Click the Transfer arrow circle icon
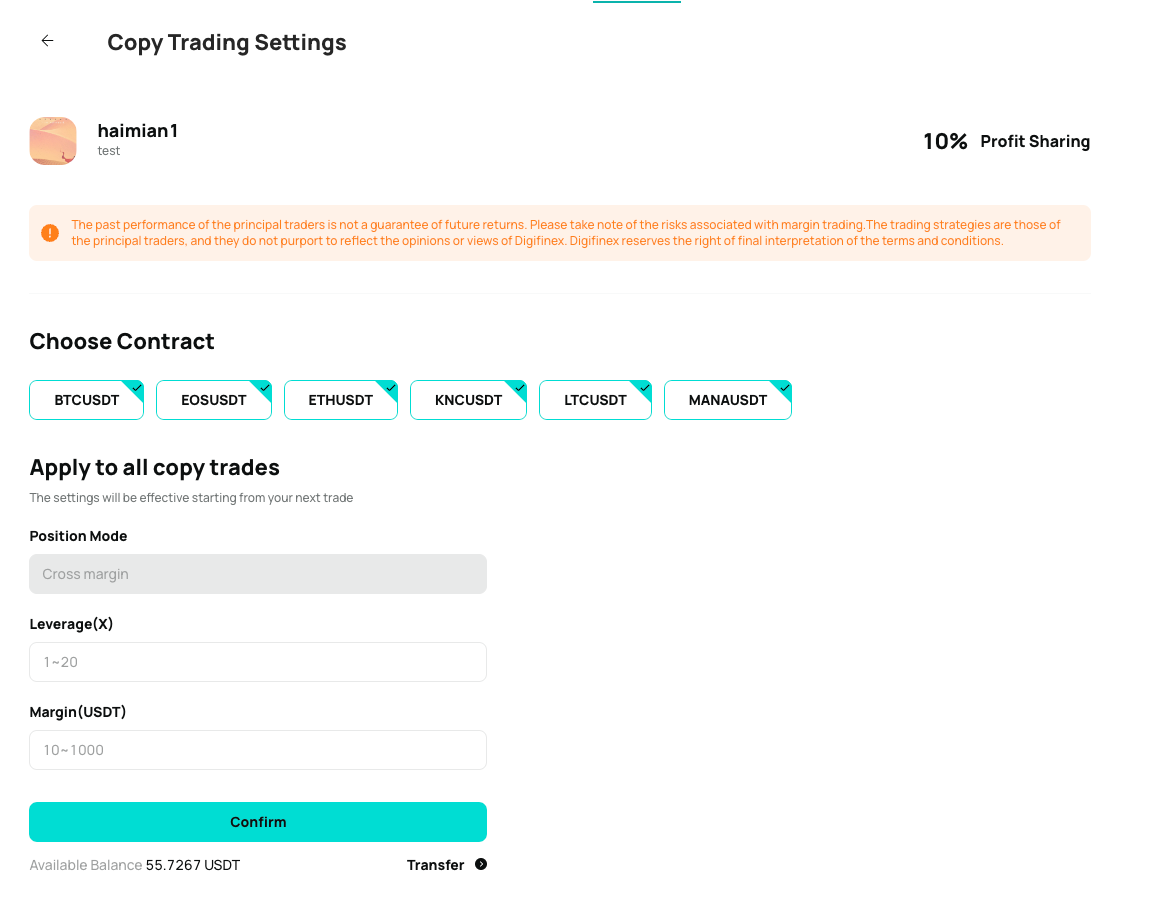Viewport: 1162px width, 911px height. 481,865
